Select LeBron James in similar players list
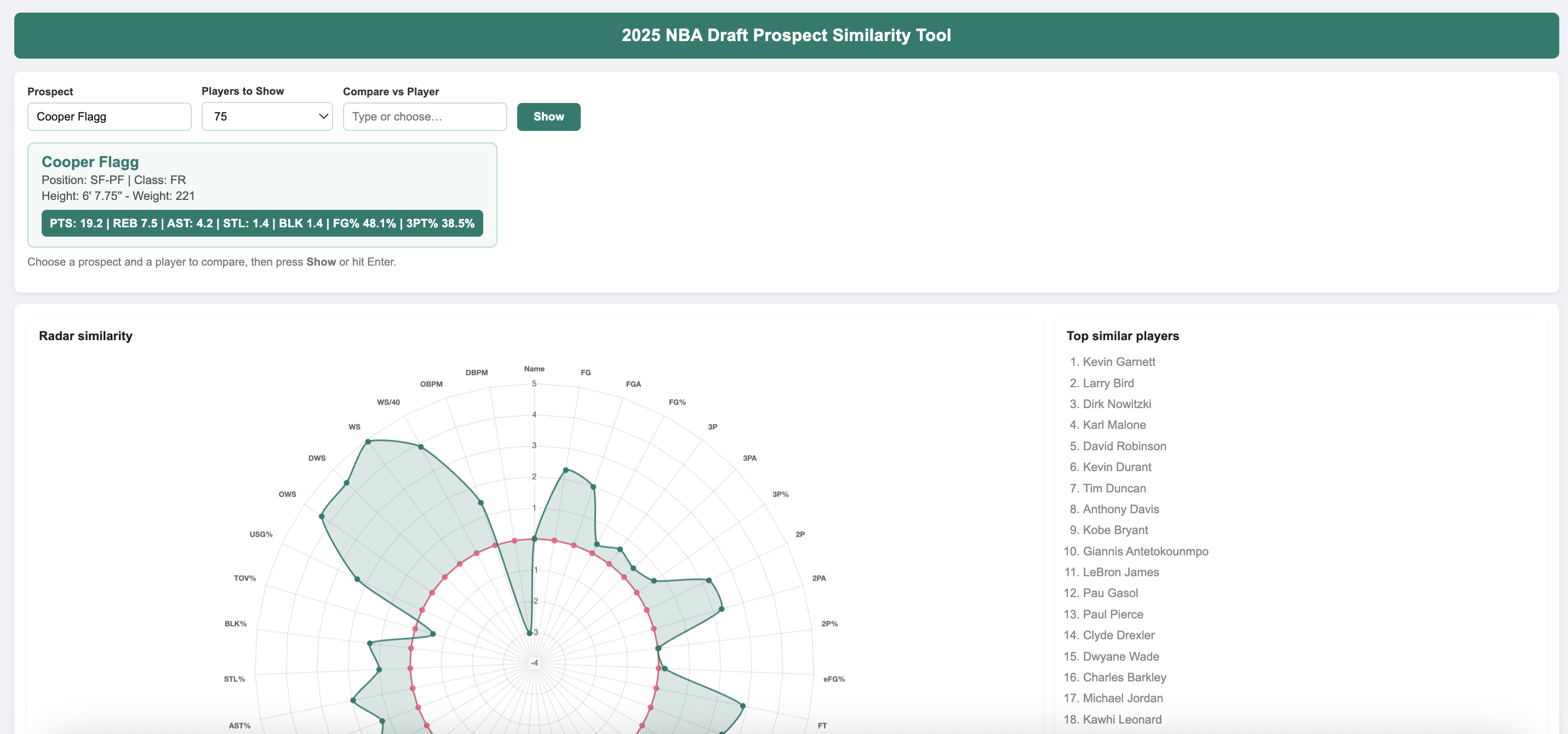 click(x=1120, y=572)
